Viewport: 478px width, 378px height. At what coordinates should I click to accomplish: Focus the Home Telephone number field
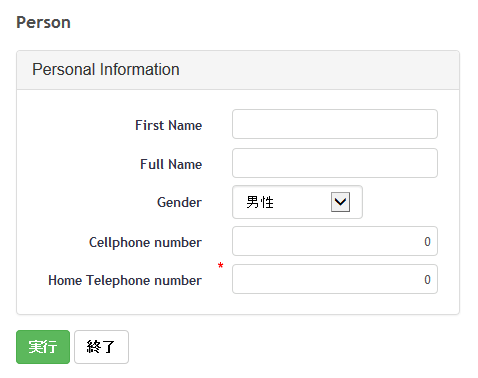click(x=335, y=279)
